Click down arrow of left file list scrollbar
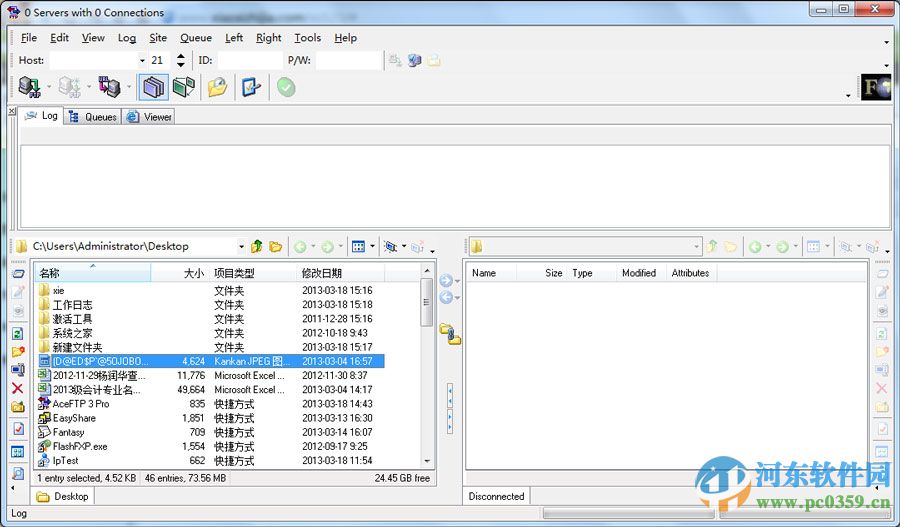This screenshot has height=527, width=900. click(426, 461)
